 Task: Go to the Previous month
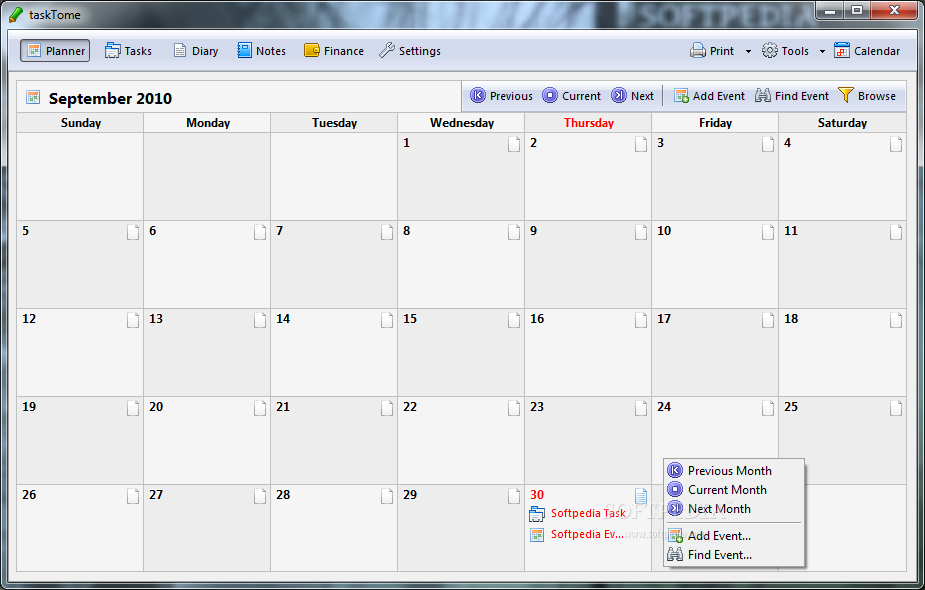point(501,96)
